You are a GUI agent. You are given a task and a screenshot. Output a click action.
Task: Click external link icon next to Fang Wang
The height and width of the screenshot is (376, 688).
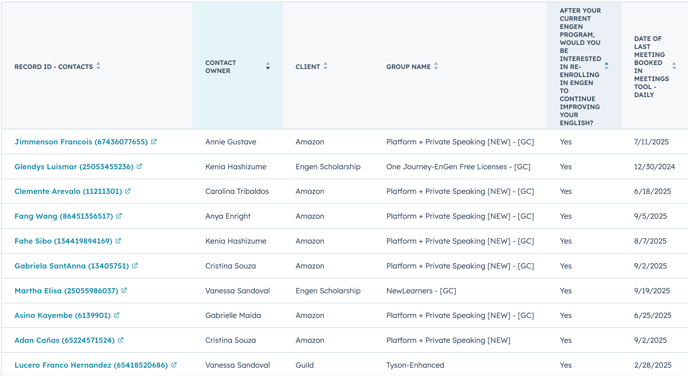click(119, 216)
